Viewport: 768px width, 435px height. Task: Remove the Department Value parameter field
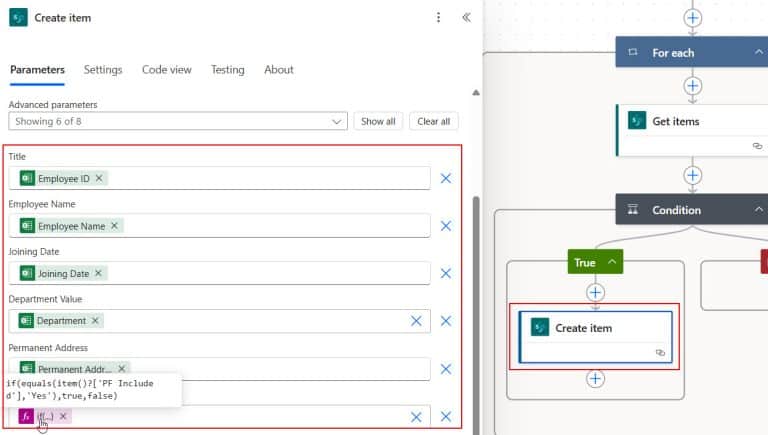[x=446, y=321]
